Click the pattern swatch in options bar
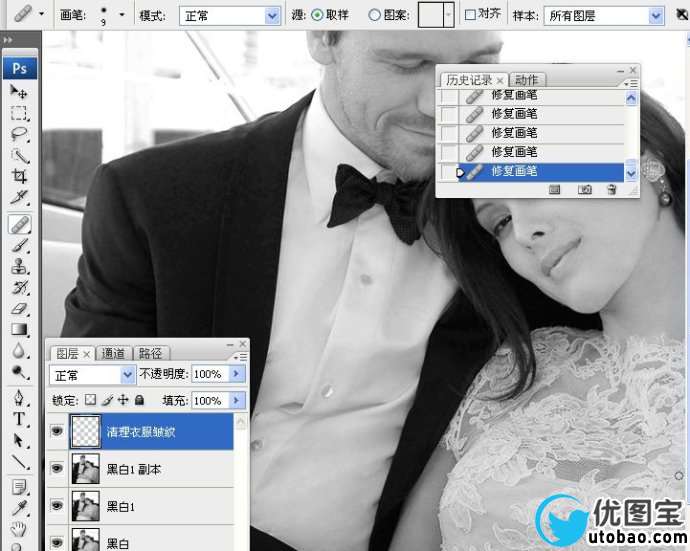This screenshot has height=551, width=690. [x=430, y=15]
